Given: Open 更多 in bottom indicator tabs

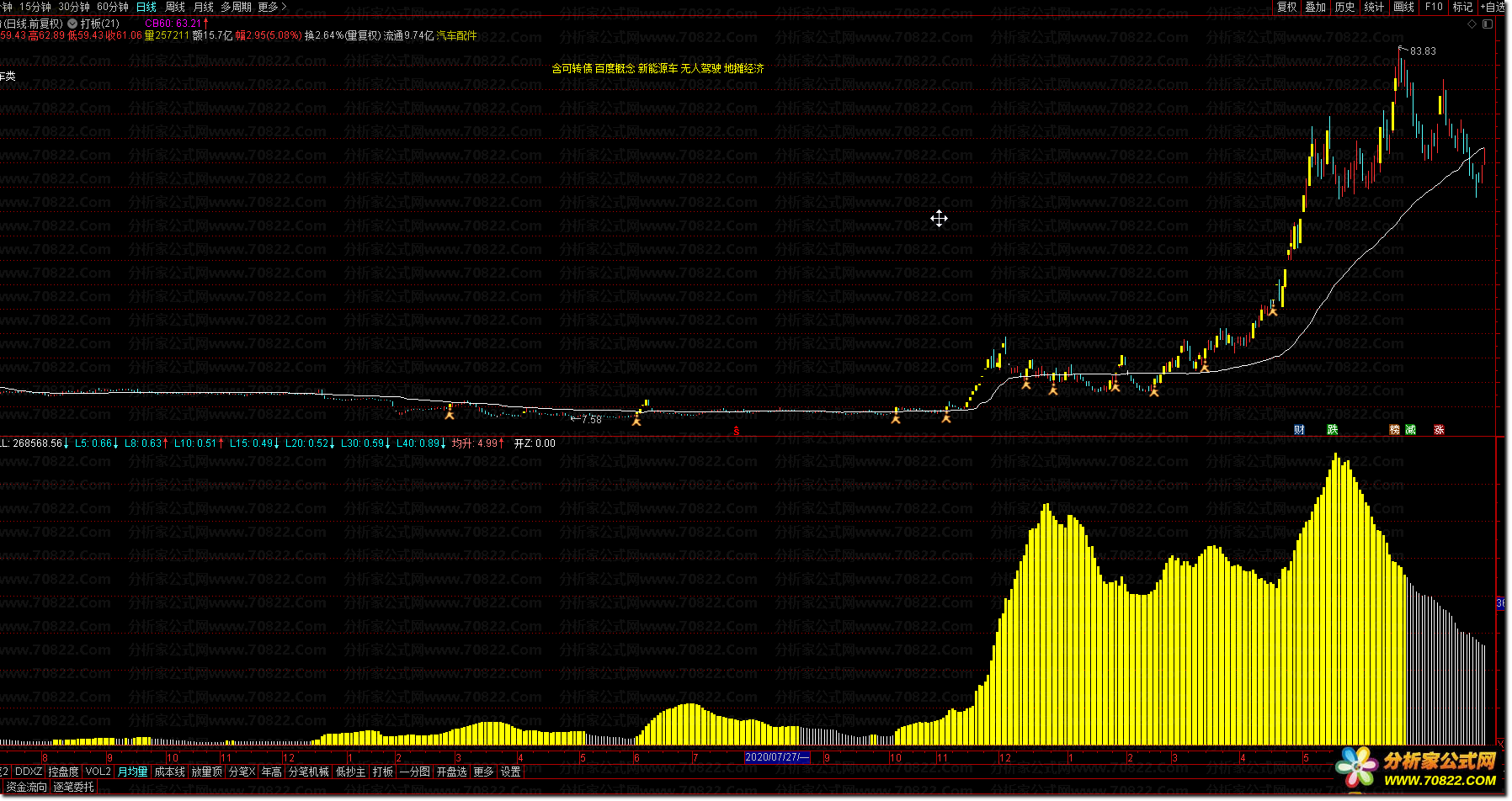Looking at the screenshot, I should [x=484, y=772].
